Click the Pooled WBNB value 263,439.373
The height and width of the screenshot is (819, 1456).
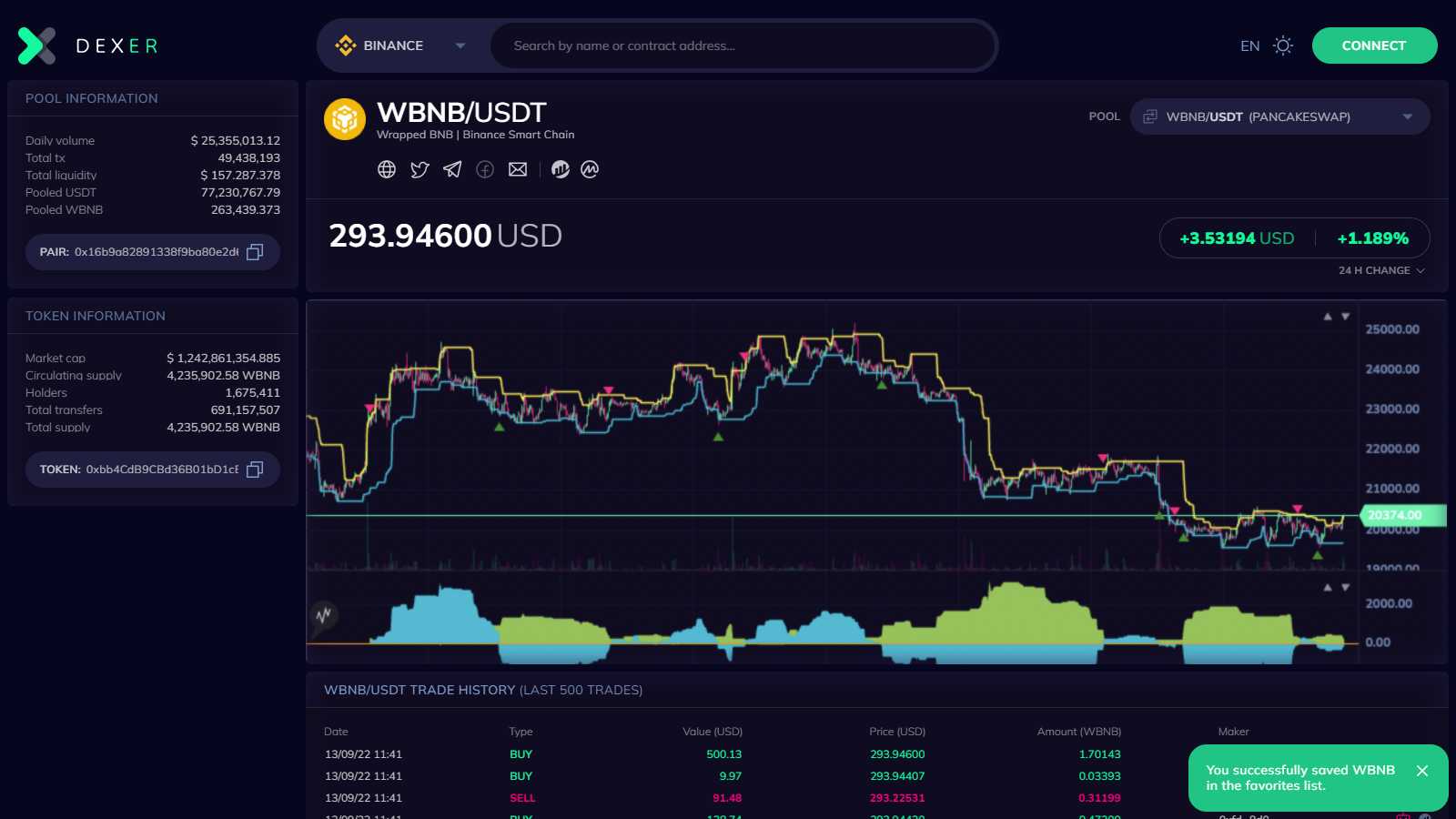[x=246, y=210]
